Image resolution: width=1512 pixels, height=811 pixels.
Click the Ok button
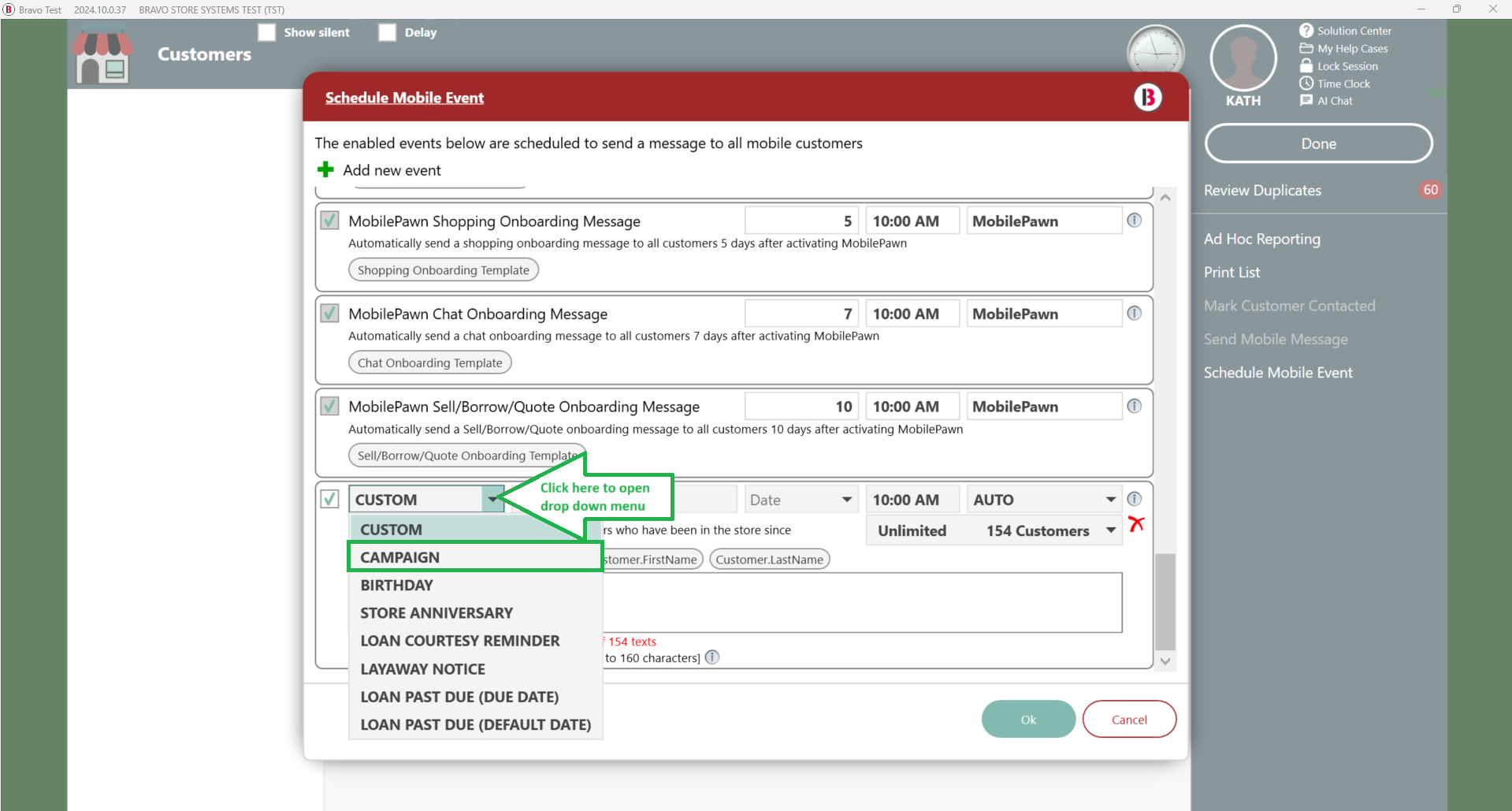[1028, 719]
